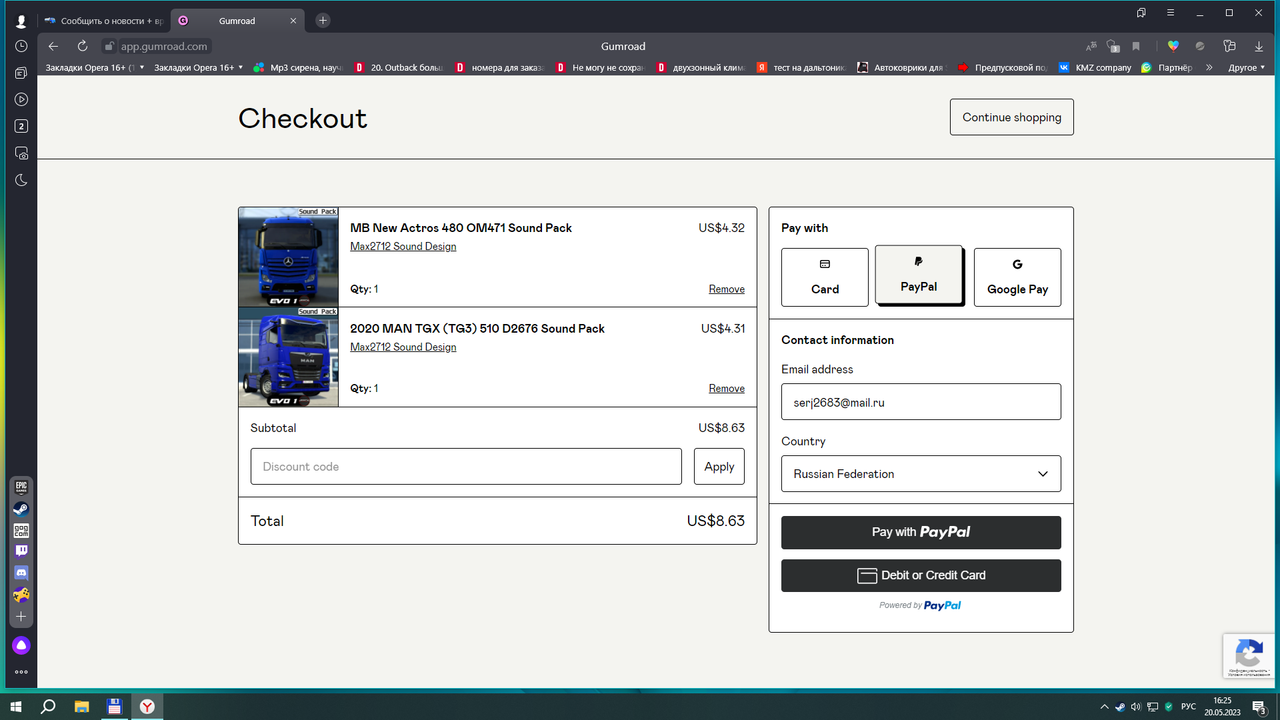Select the Gumroad browser tab
The image size is (1280, 720).
click(x=236, y=20)
